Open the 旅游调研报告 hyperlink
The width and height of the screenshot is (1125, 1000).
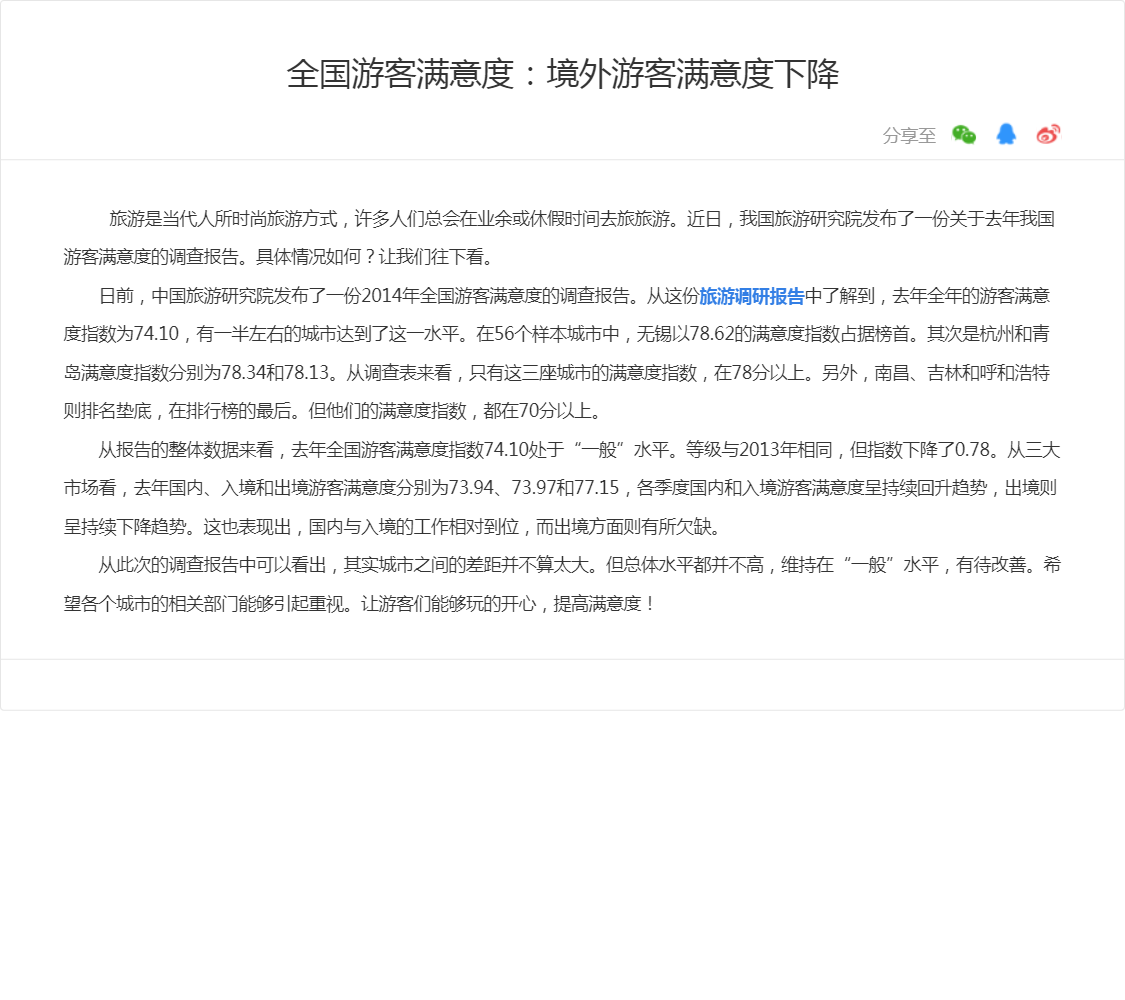pos(751,296)
